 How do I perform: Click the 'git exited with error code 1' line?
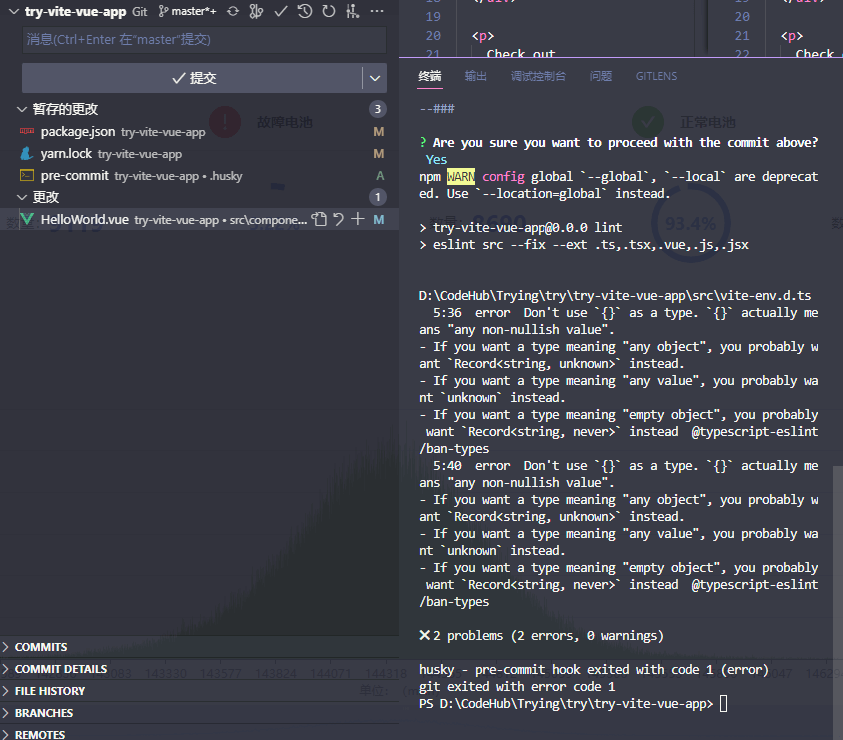517,687
